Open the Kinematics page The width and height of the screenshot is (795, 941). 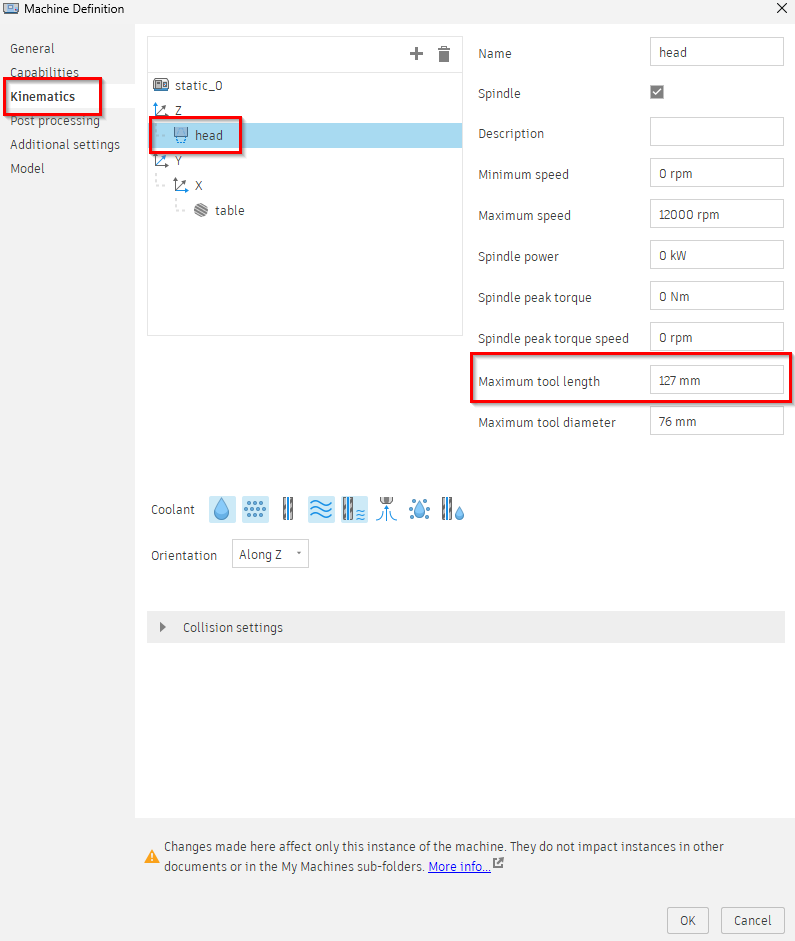[43, 97]
